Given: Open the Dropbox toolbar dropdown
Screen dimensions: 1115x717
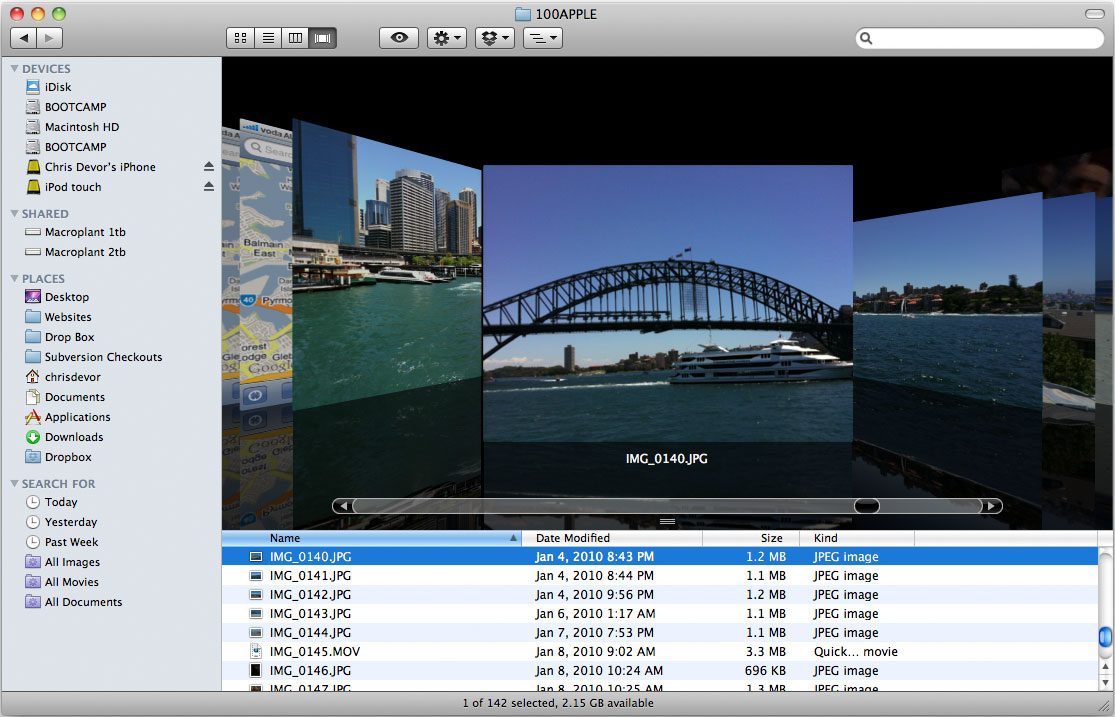Looking at the screenshot, I should pyautogui.click(x=494, y=38).
